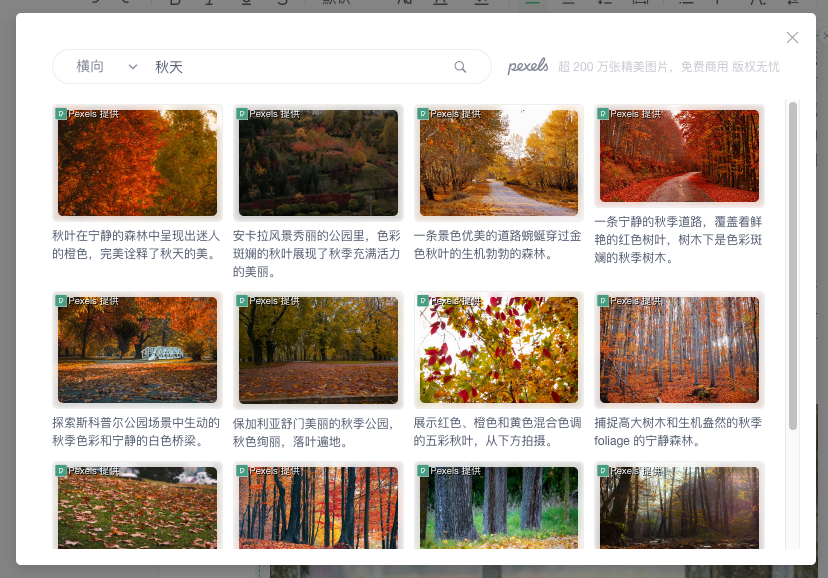Click Pexels 提供 badge on dark trunks image
This screenshot has height=578, width=828.
269,470
